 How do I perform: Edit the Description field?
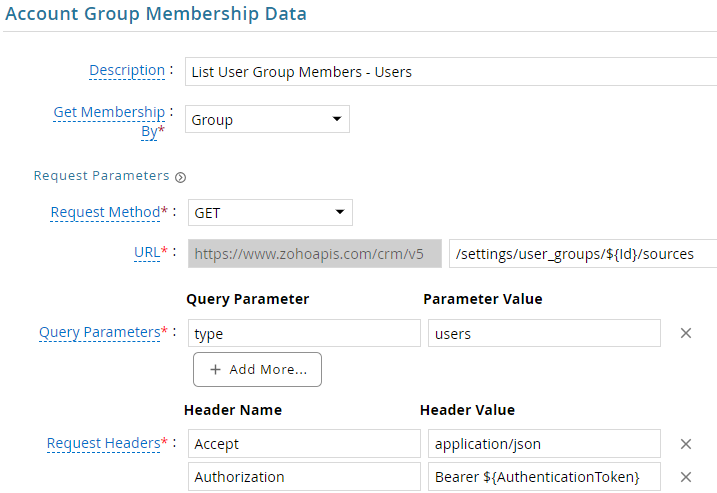[x=451, y=72]
